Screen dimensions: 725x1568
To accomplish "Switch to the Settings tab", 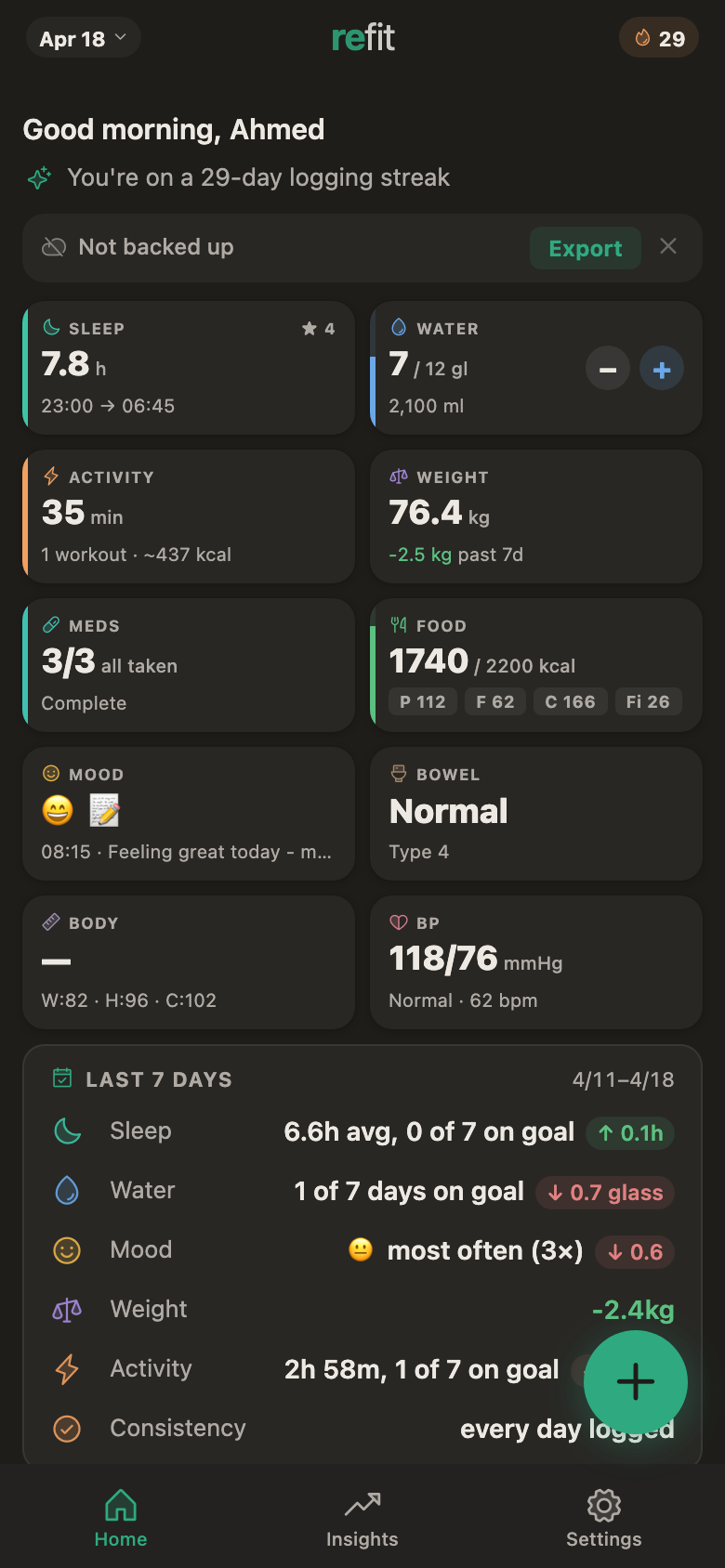I will [604, 1519].
